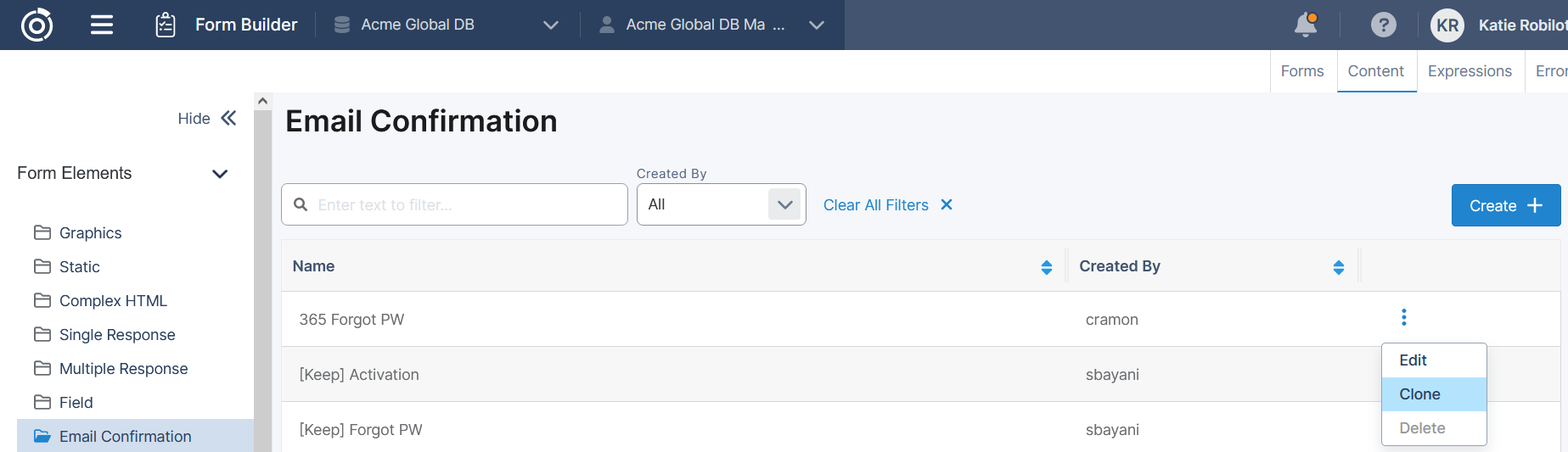Click the help question mark icon
Image resolution: width=1568 pixels, height=452 pixels.
(x=1383, y=25)
